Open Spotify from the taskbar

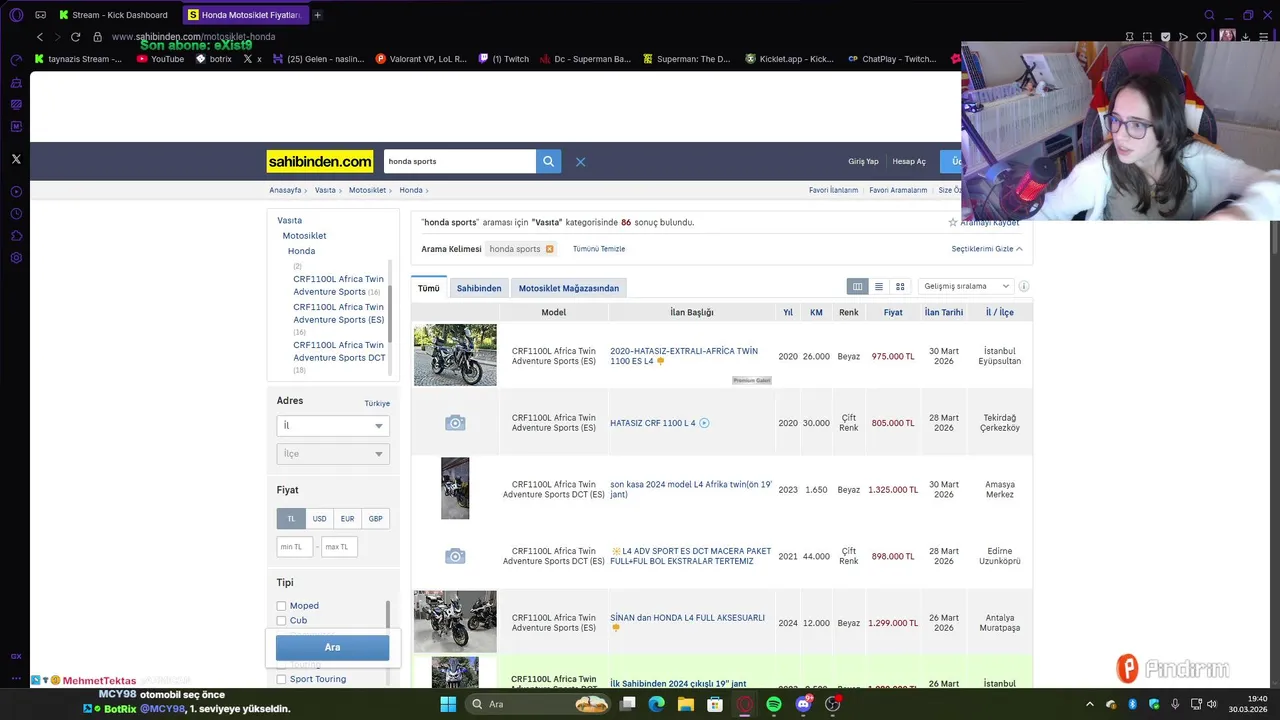coord(774,704)
